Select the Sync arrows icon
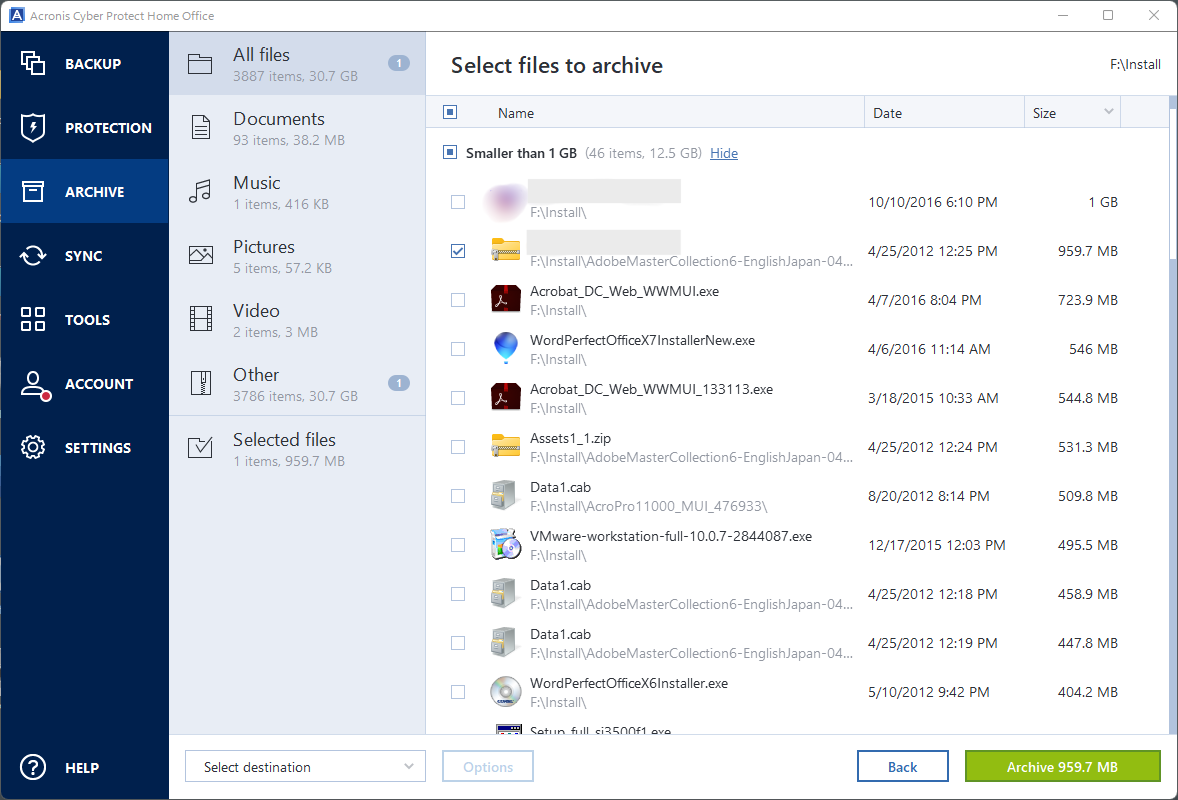Image resolution: width=1178 pixels, height=800 pixels. coord(33,256)
